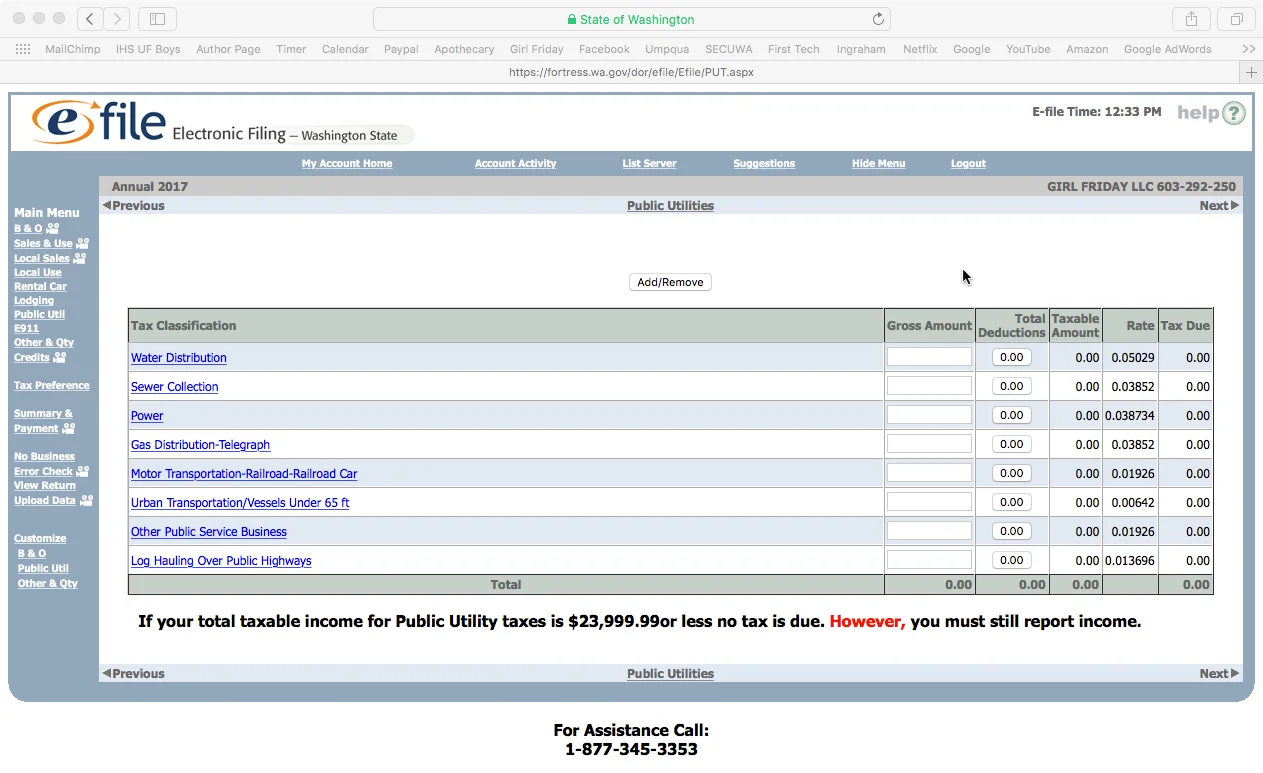Open Motor Transportation-Railroad-Railroad Car link
Viewport: 1263px width, 773px height.
244,474
